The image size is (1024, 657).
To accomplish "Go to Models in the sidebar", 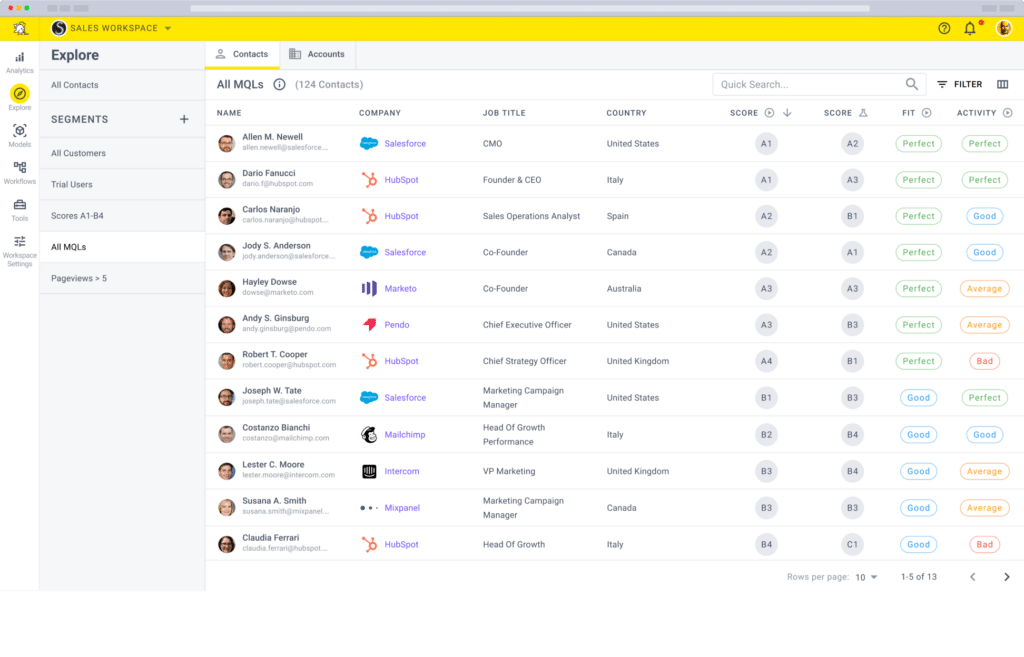I will pyautogui.click(x=20, y=136).
